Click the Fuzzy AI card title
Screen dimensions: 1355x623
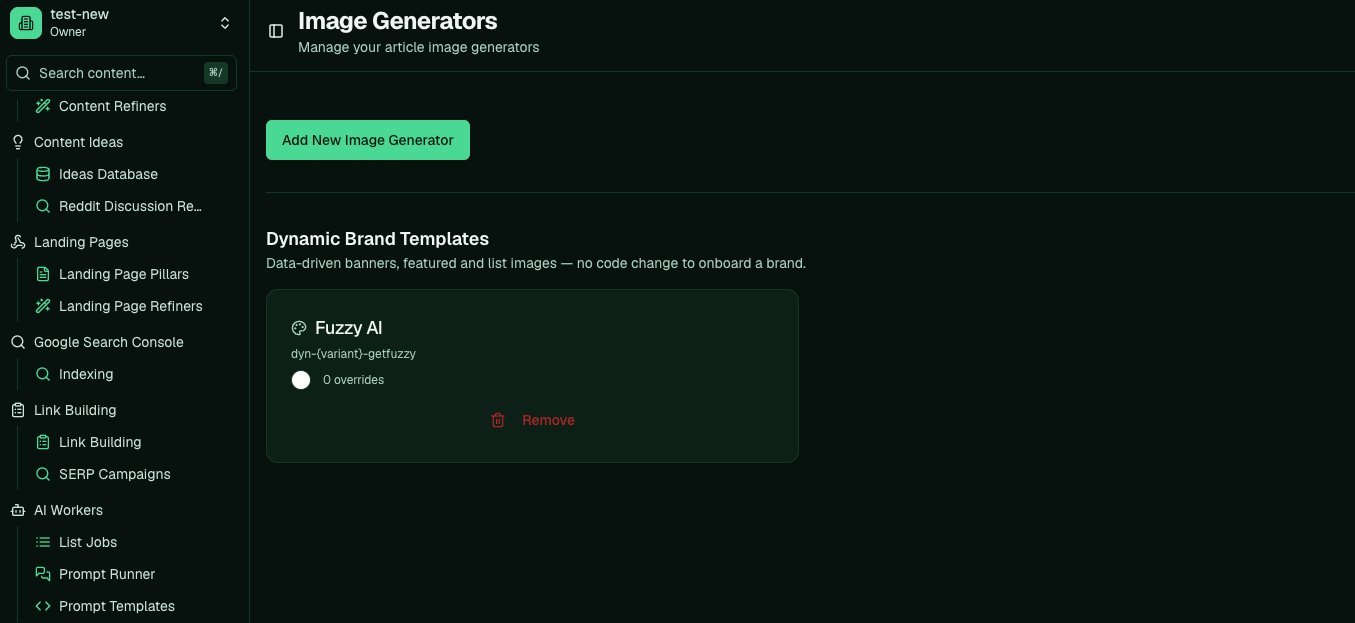click(349, 328)
